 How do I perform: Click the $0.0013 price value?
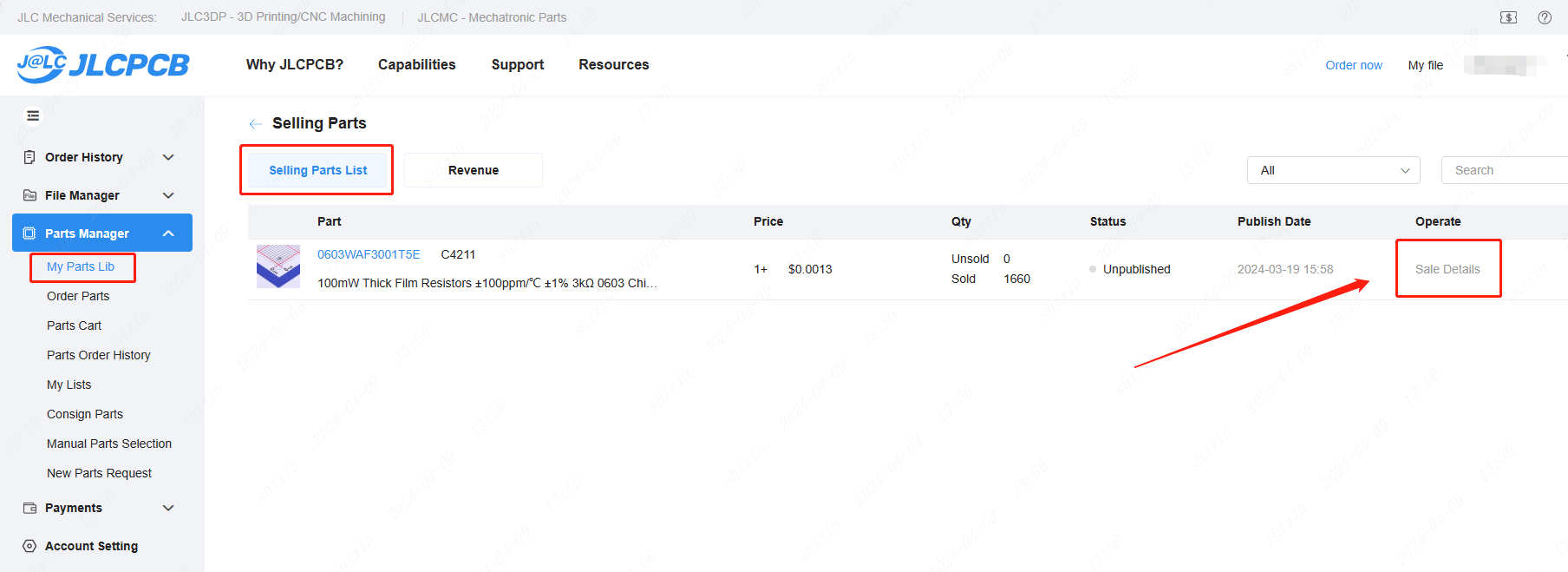[x=810, y=269]
